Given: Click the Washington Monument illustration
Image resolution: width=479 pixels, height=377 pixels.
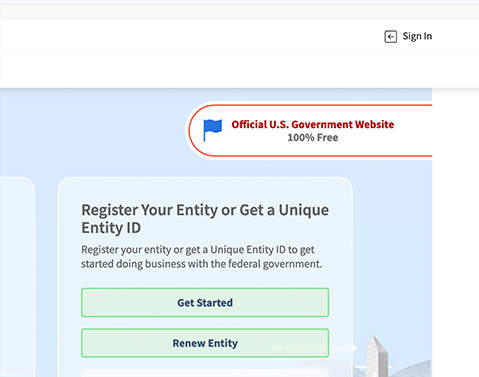Looking at the screenshot, I should (x=377, y=356).
